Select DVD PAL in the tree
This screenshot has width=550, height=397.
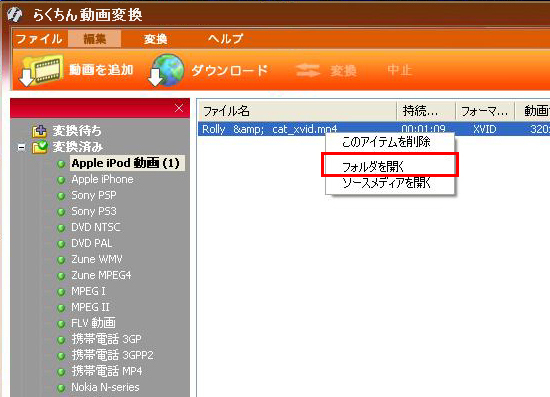[92, 243]
